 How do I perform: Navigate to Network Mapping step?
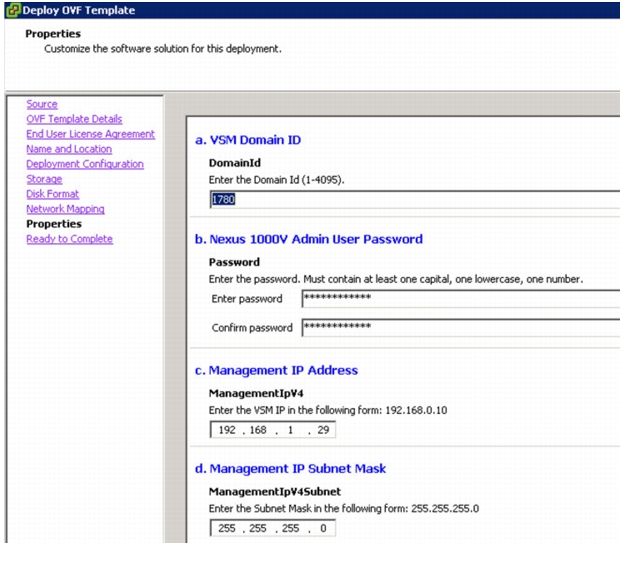coord(65,209)
